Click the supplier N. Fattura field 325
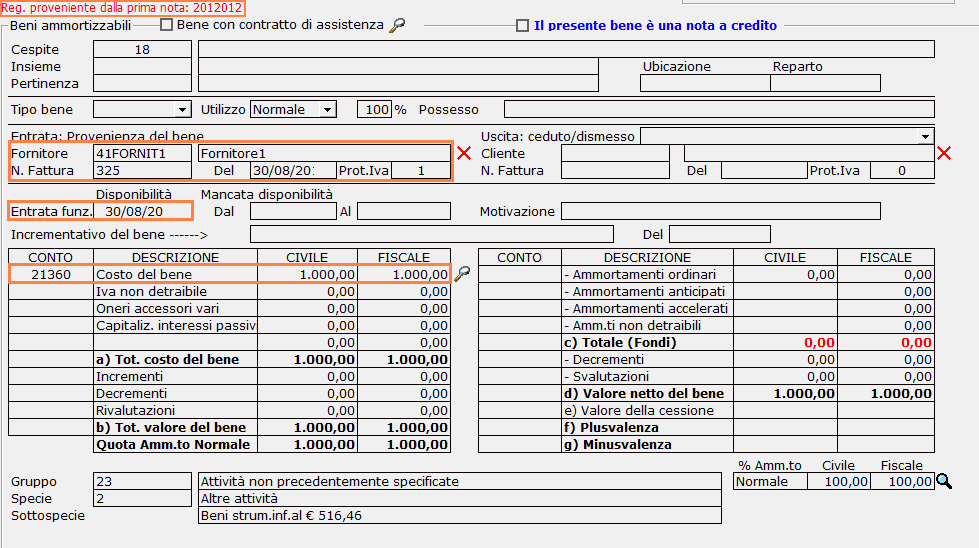This screenshot has height=548, width=979. 142,170
